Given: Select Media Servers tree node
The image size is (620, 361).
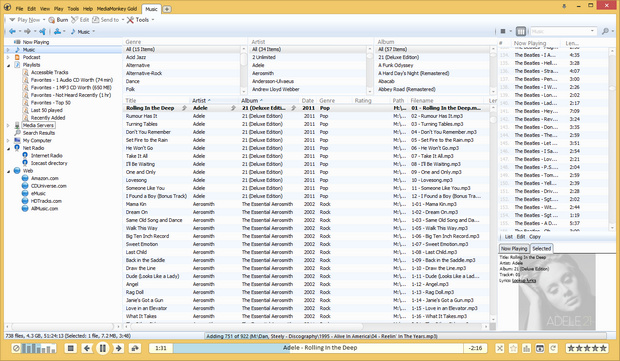Looking at the screenshot, I should click(38, 125).
